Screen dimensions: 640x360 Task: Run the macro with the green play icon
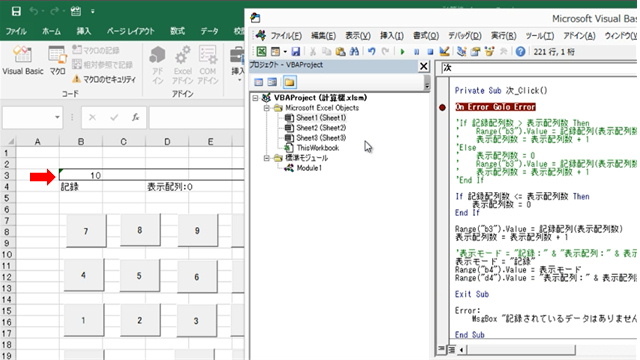402,52
